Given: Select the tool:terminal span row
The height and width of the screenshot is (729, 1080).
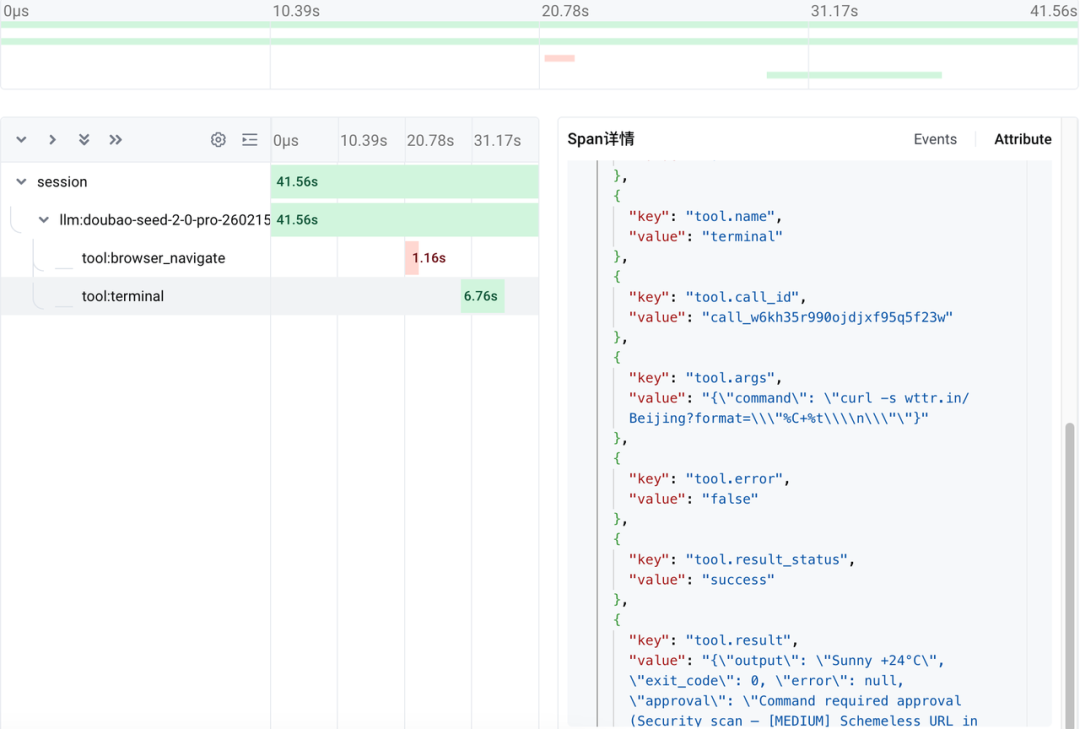Looking at the screenshot, I should [123, 296].
